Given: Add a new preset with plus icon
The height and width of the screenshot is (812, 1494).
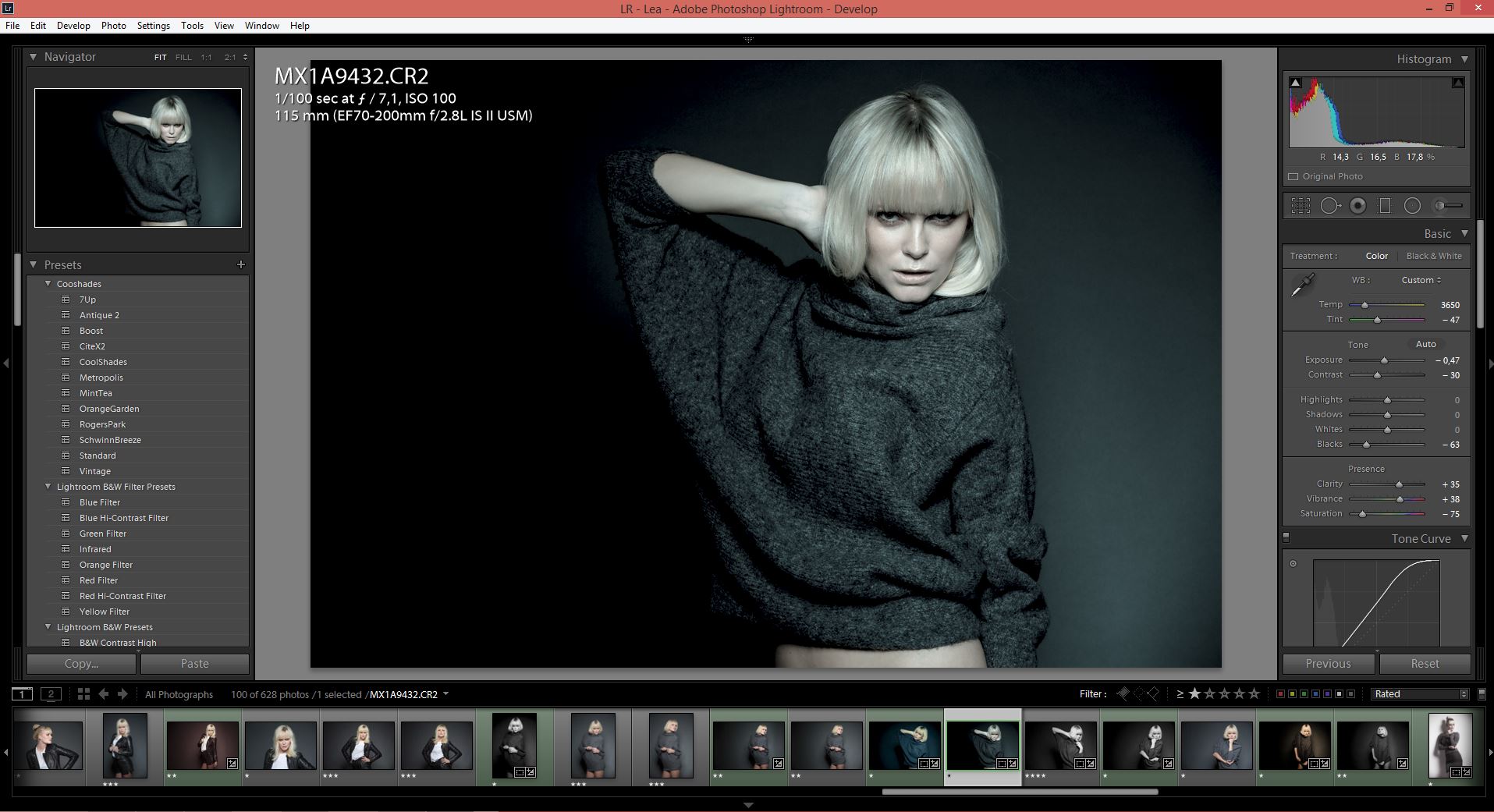Looking at the screenshot, I should [x=241, y=264].
